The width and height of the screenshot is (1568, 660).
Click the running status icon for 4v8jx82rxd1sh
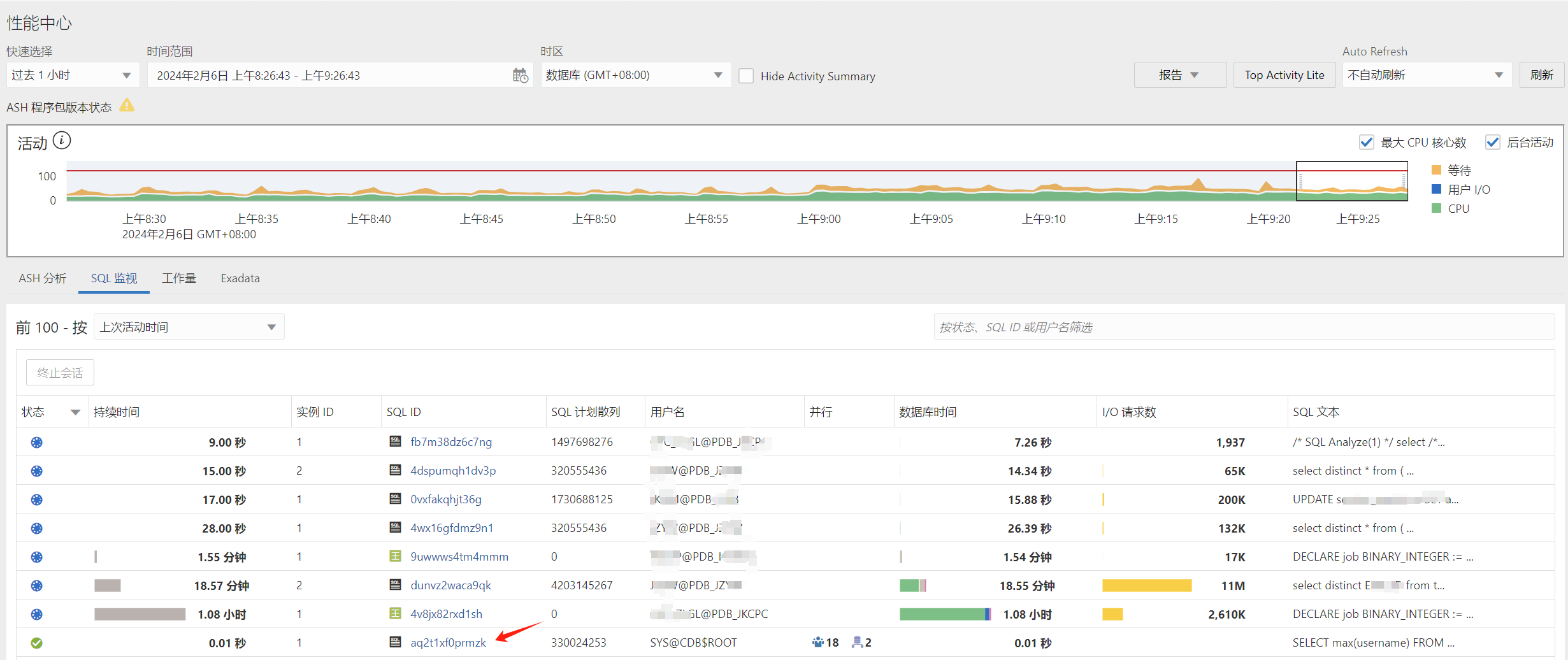[37, 614]
